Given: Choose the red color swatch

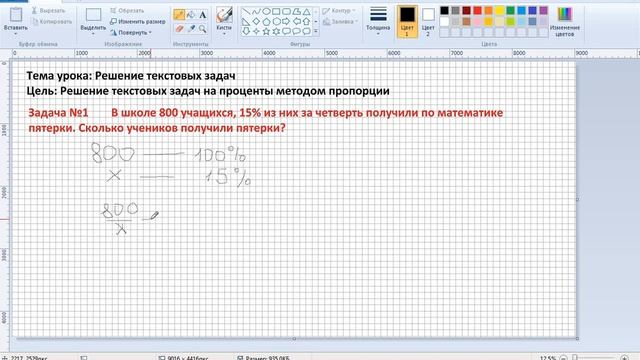Looking at the screenshot, I should (x=478, y=11).
